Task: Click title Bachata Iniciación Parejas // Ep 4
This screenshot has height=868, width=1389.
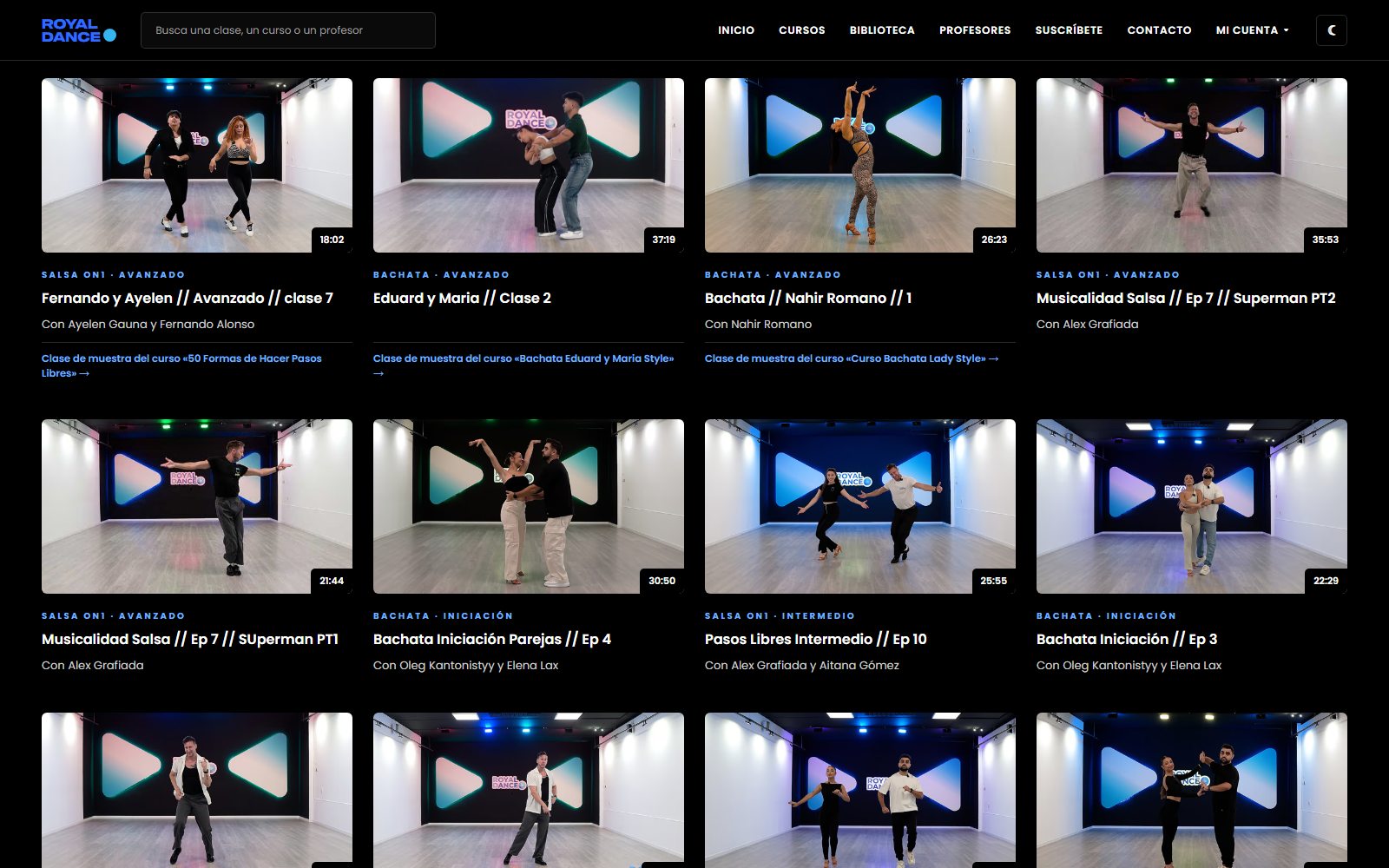Action: click(x=492, y=639)
